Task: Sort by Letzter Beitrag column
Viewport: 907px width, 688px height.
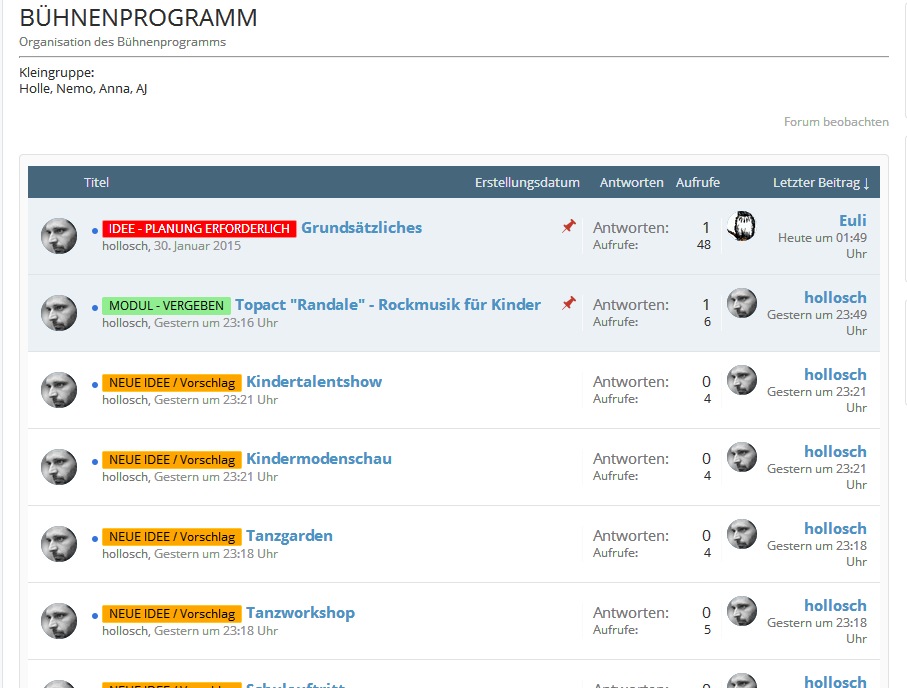Action: tap(821, 183)
